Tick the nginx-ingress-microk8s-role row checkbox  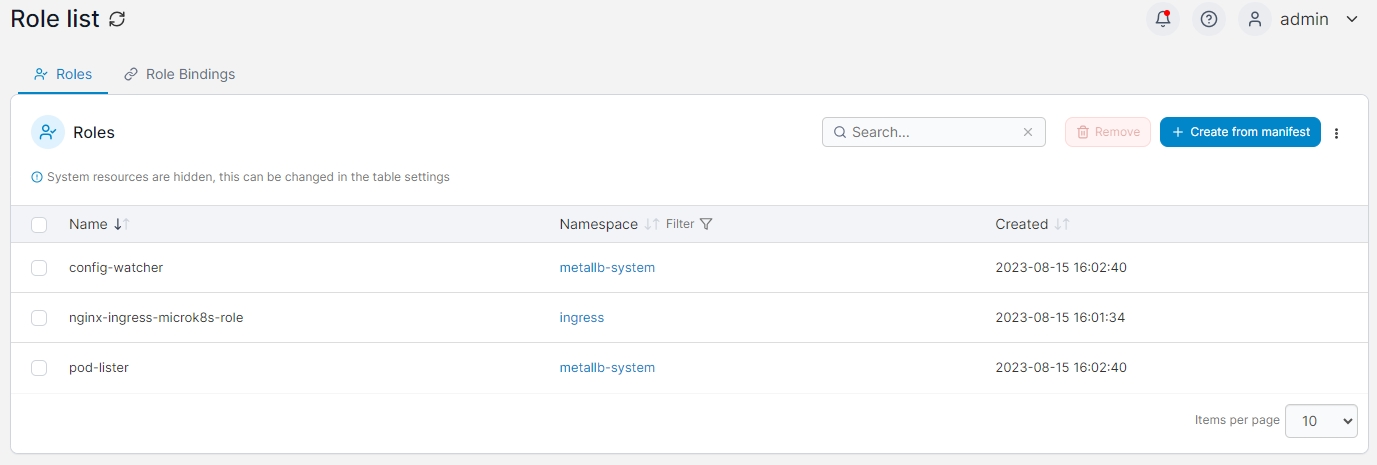click(x=39, y=318)
